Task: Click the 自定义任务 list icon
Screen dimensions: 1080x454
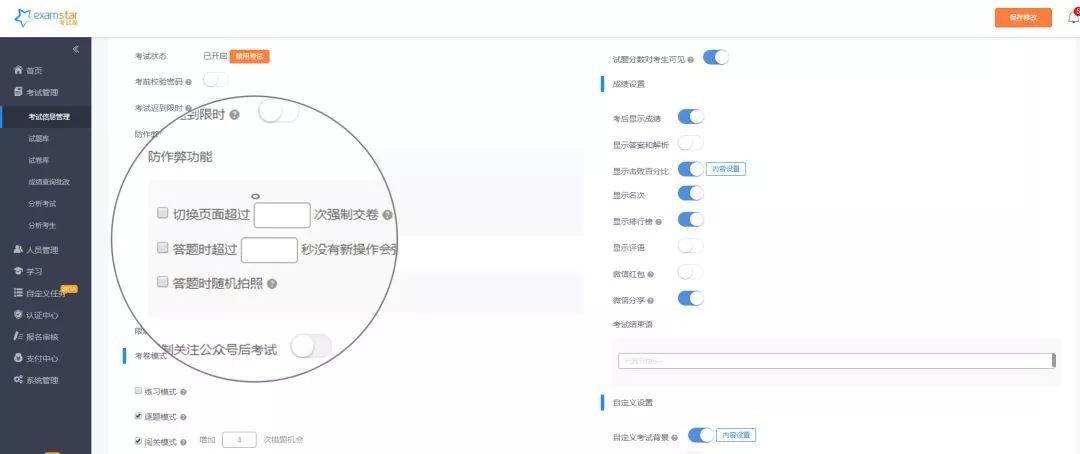Action: pos(19,293)
